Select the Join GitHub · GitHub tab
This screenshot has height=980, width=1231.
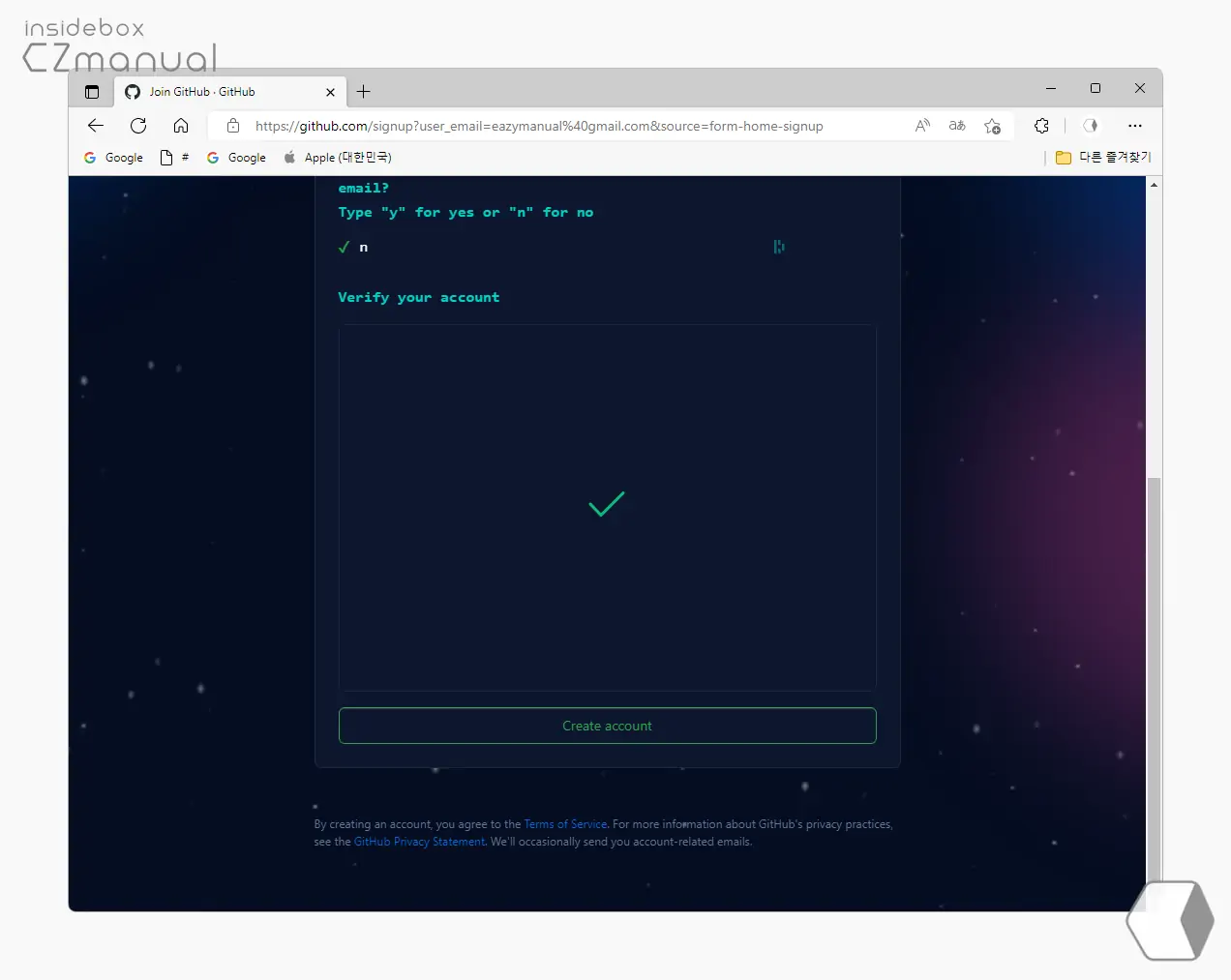[x=230, y=92]
